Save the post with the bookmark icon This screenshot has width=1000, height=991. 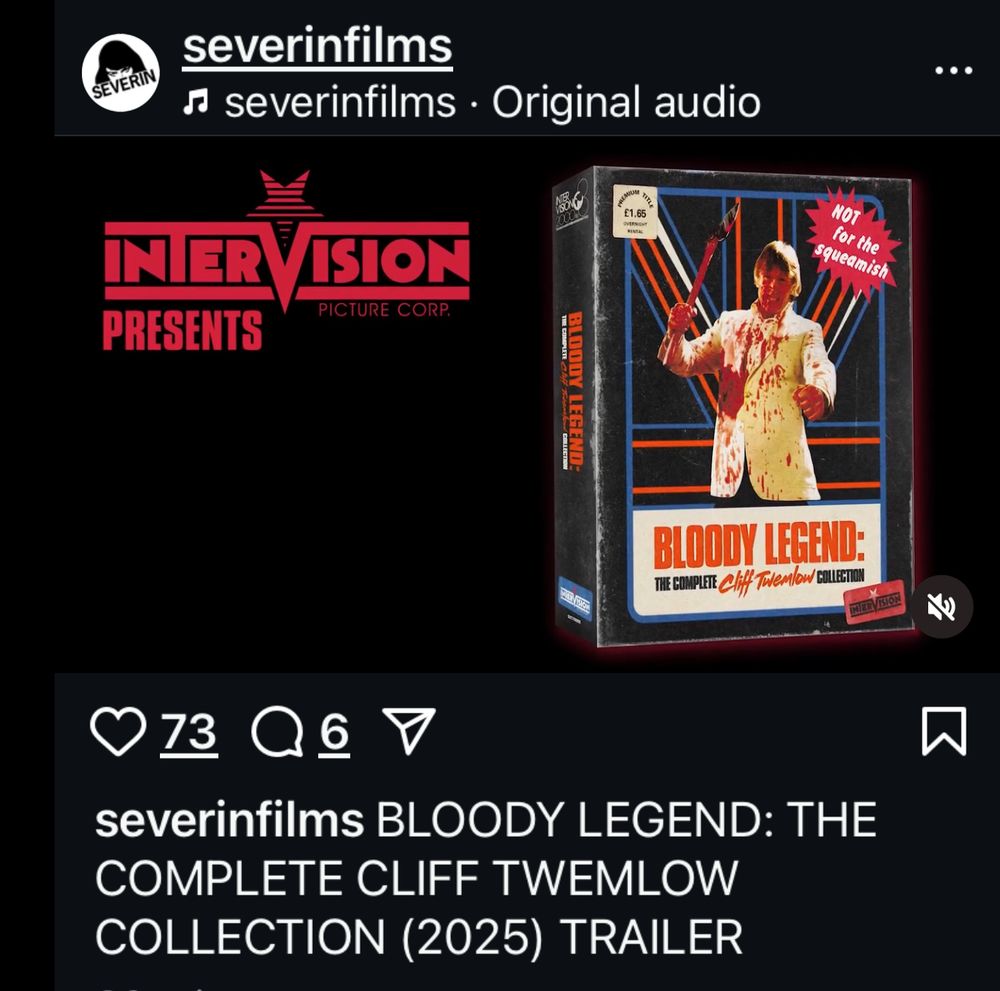pos(944,731)
